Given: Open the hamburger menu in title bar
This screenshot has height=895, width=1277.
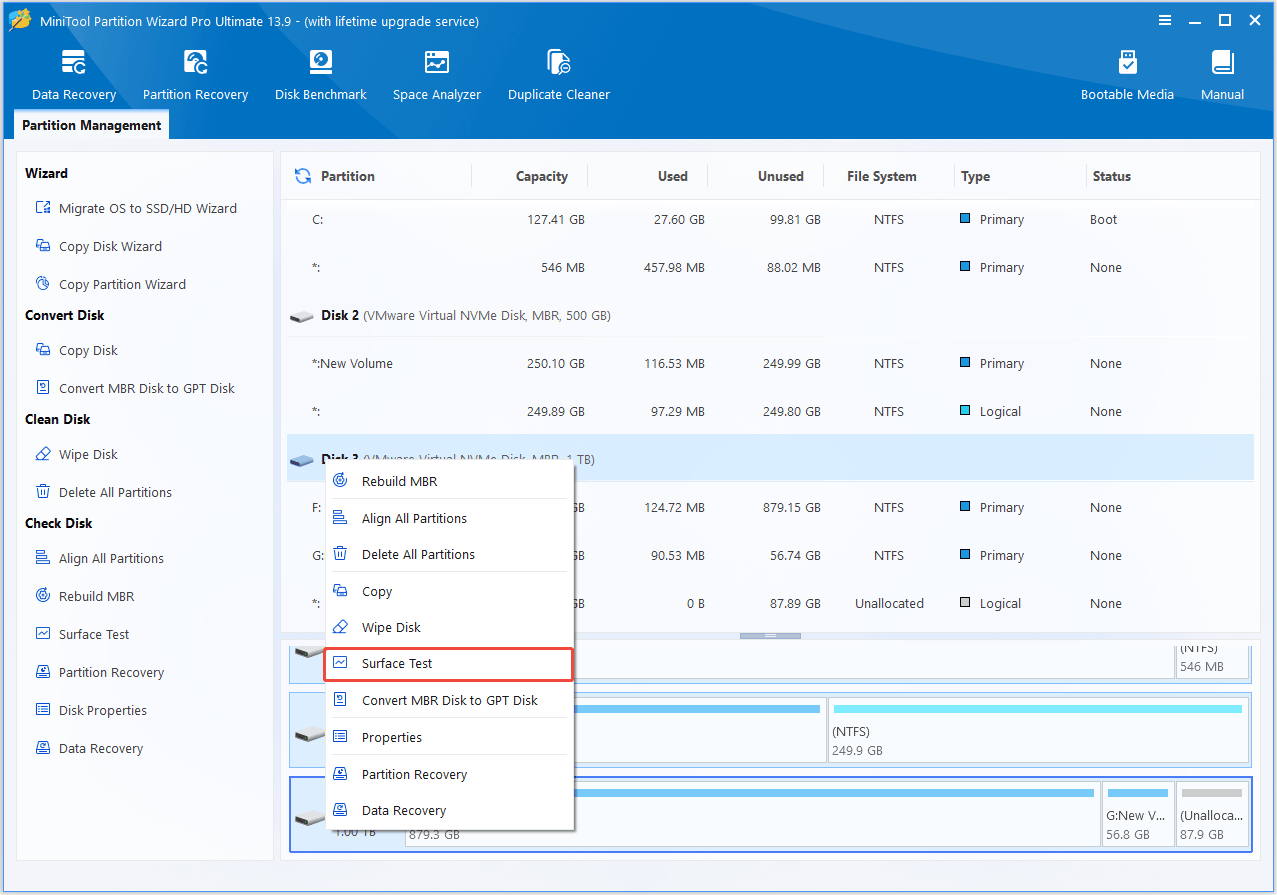Looking at the screenshot, I should pyautogui.click(x=1165, y=20).
